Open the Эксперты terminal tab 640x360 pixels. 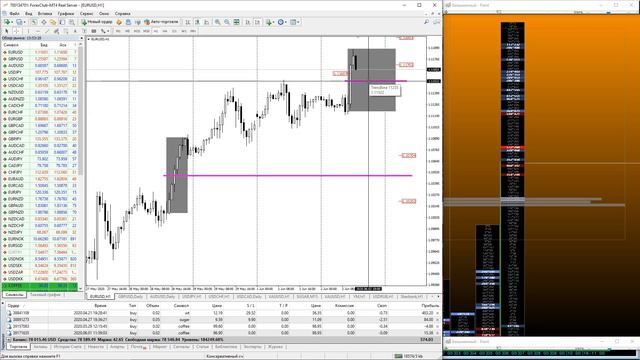coord(252,347)
